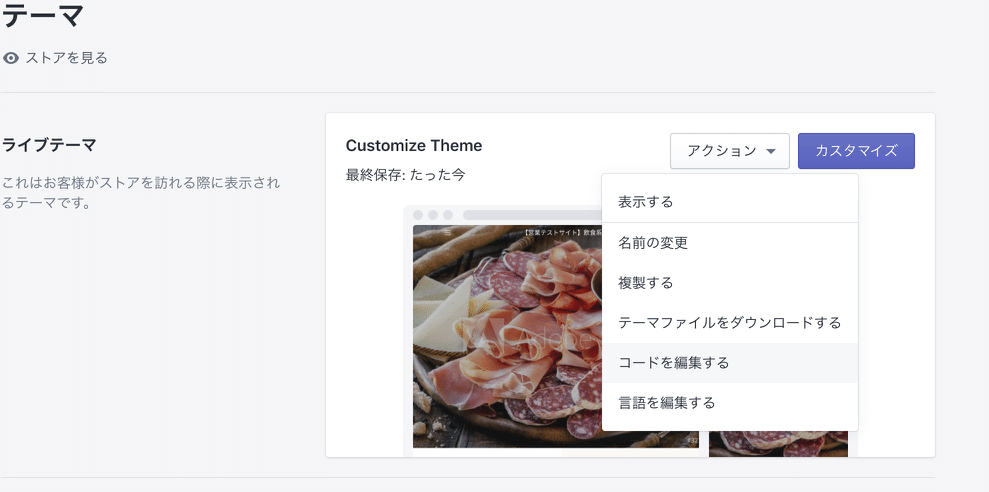Image resolution: width=989 pixels, height=492 pixels.
Task: Click テーマファイルをダウンロードする menu item
Action: tap(730, 323)
